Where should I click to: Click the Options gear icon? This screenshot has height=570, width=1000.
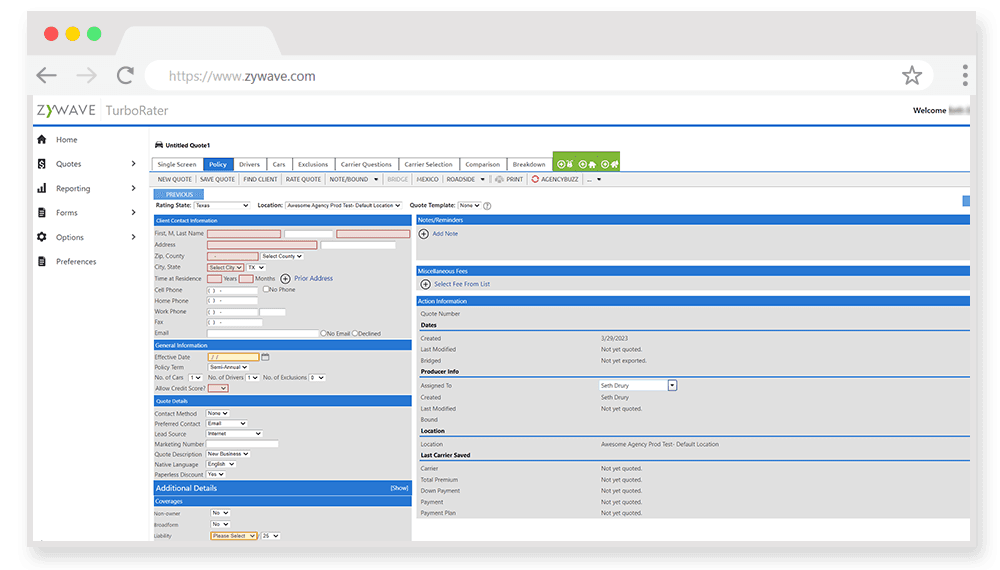pyautogui.click(x=42, y=237)
